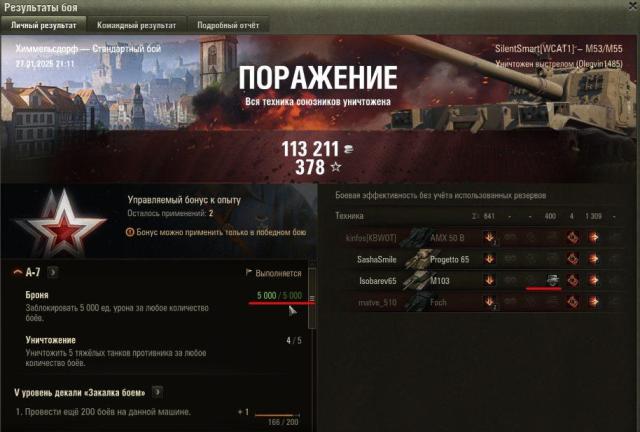Image resolution: width=640 pixels, height=432 pixels.
Task: Click the credits coin icon next to 113 211
Action: (348, 149)
